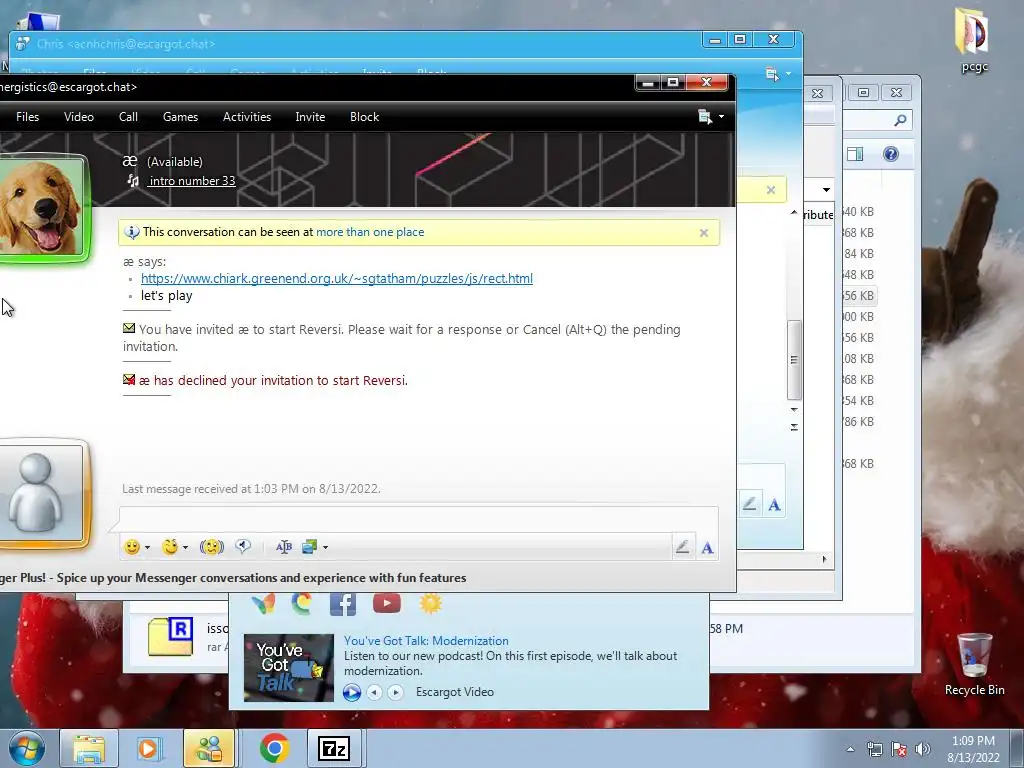Open the smiley emoticon picker
Image resolution: width=1024 pixels, height=768 pixels.
pyautogui.click(x=132, y=547)
